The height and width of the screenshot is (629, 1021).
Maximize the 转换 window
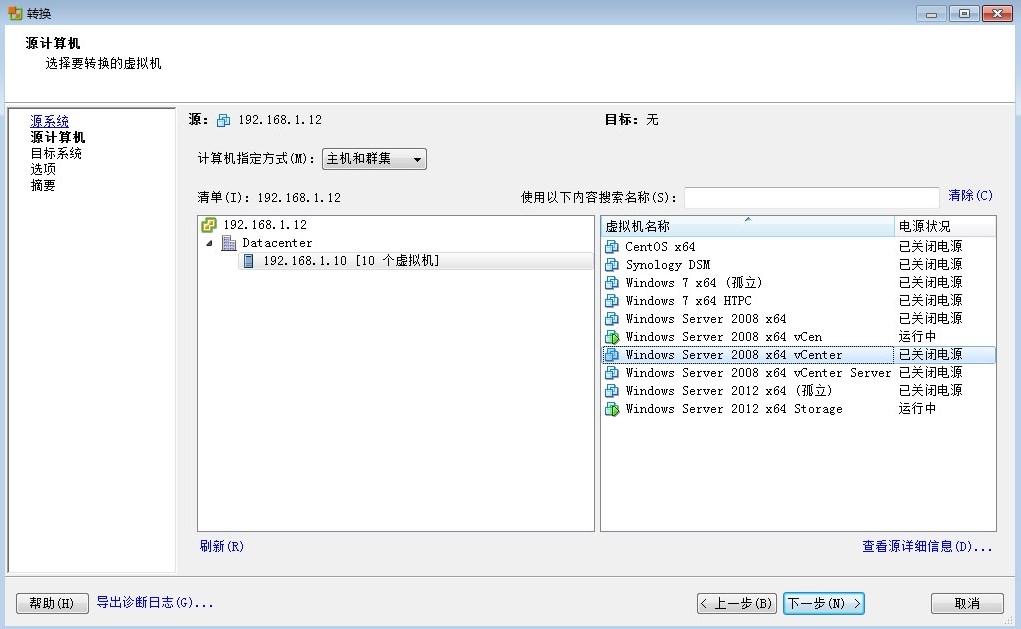[964, 14]
